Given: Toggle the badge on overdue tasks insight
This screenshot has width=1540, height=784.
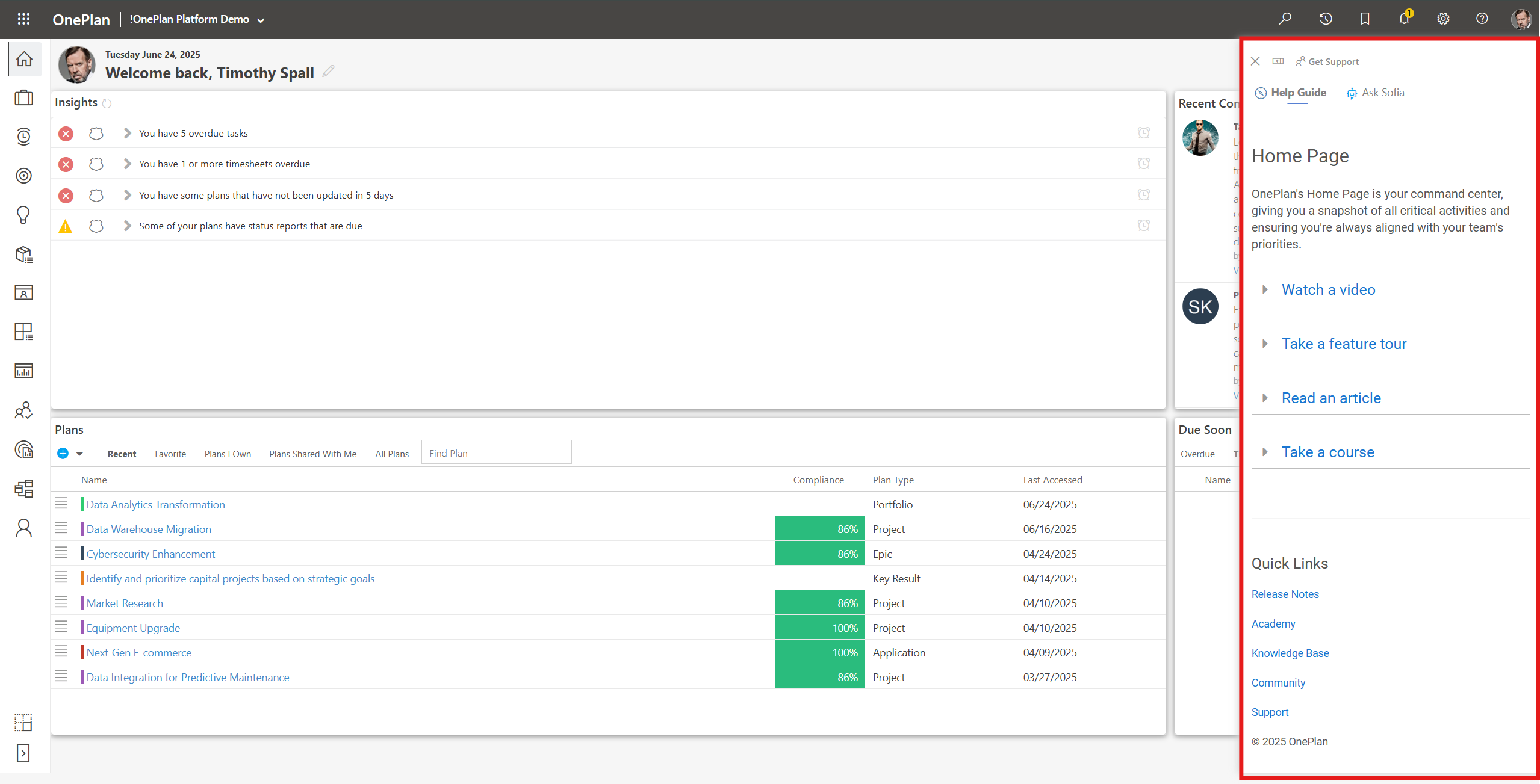Looking at the screenshot, I should coord(96,133).
